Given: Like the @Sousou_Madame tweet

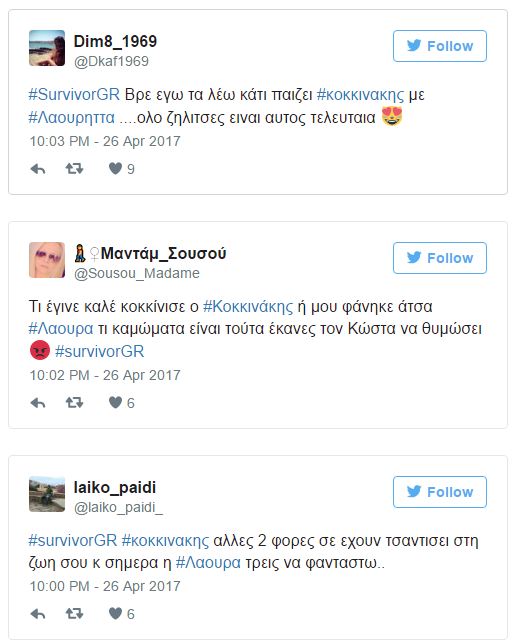Looking at the screenshot, I should 115,402.
